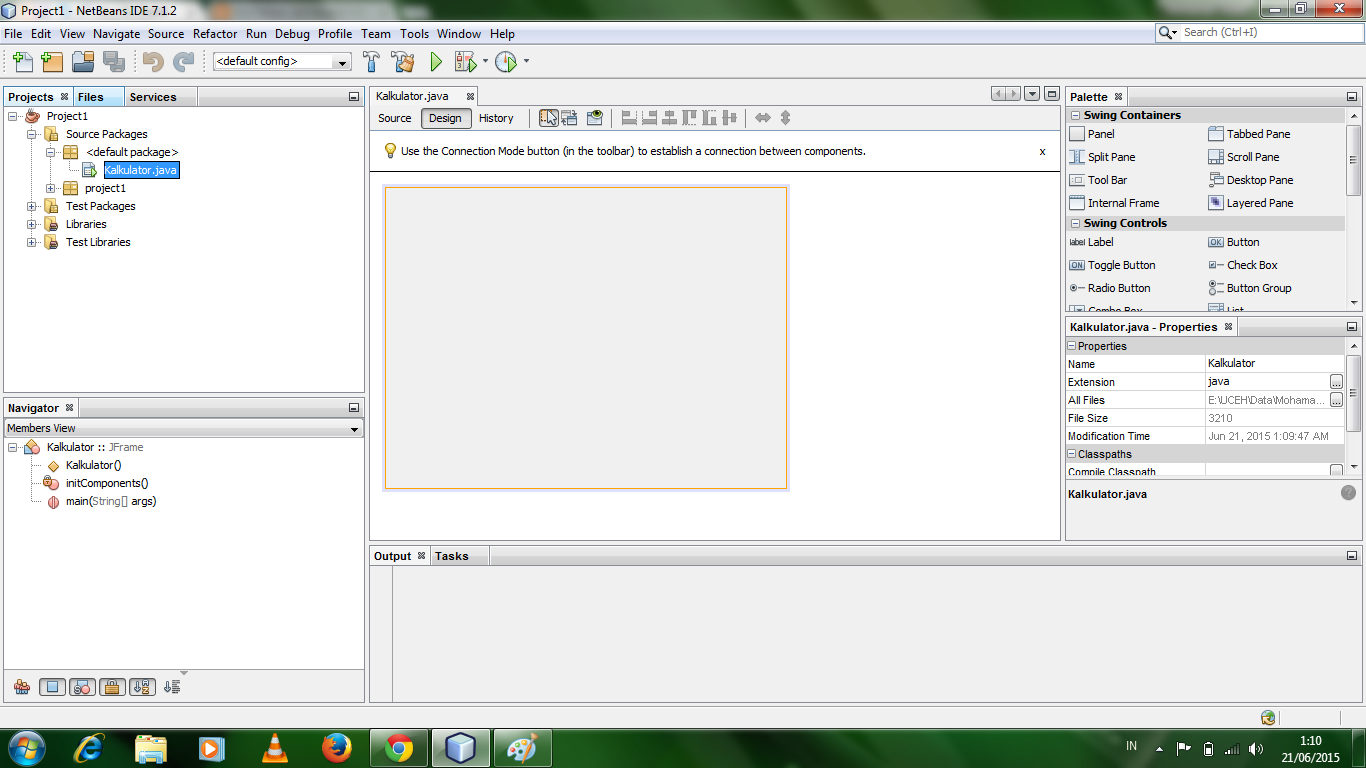Click the Show Inherited Members icon in Navigator

coord(21,687)
